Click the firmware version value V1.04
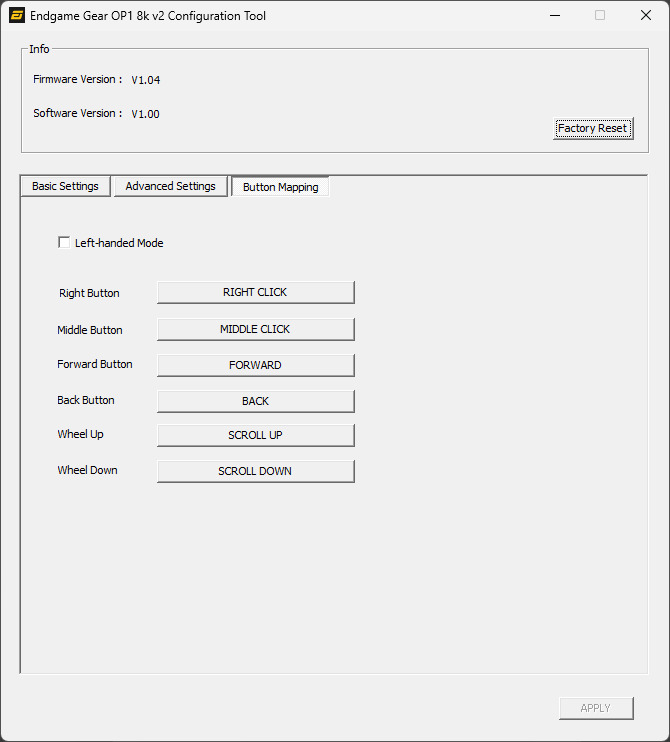Screen dimensions: 670x742 tap(146, 80)
